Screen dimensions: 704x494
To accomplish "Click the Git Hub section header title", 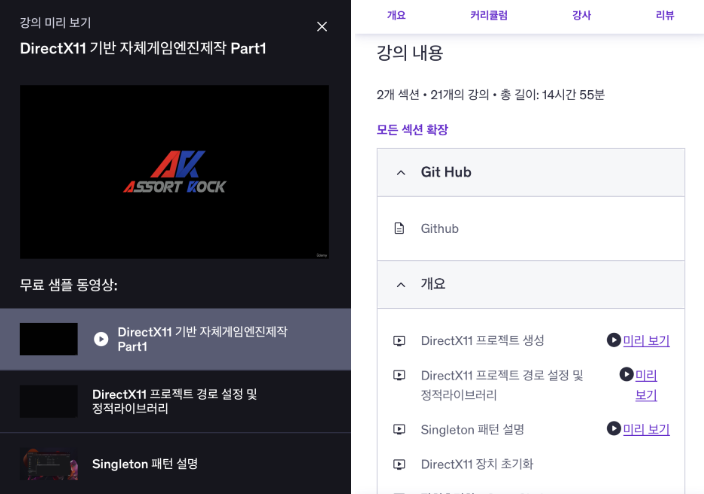I will [446, 172].
